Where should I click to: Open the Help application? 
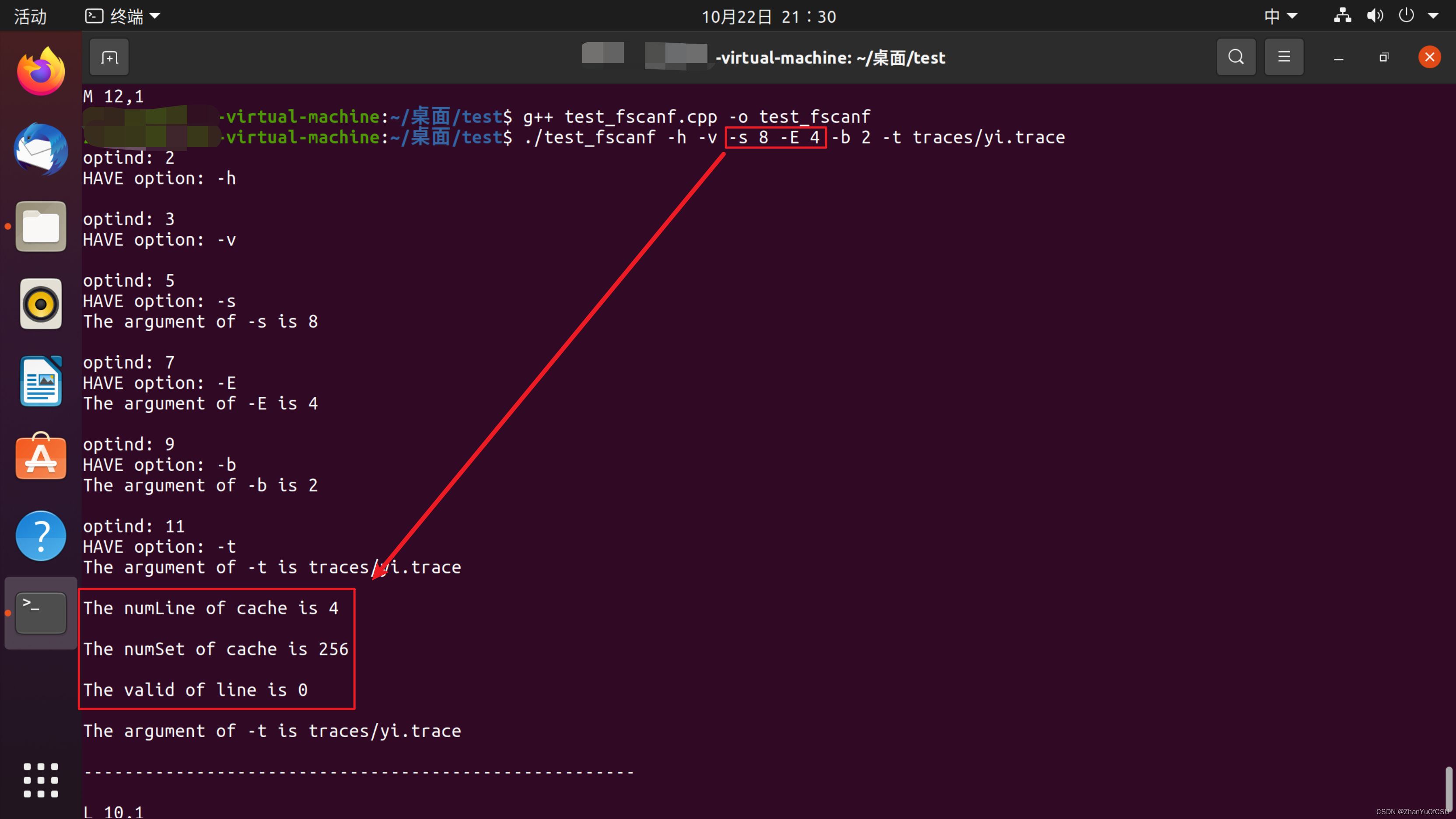coord(41,535)
